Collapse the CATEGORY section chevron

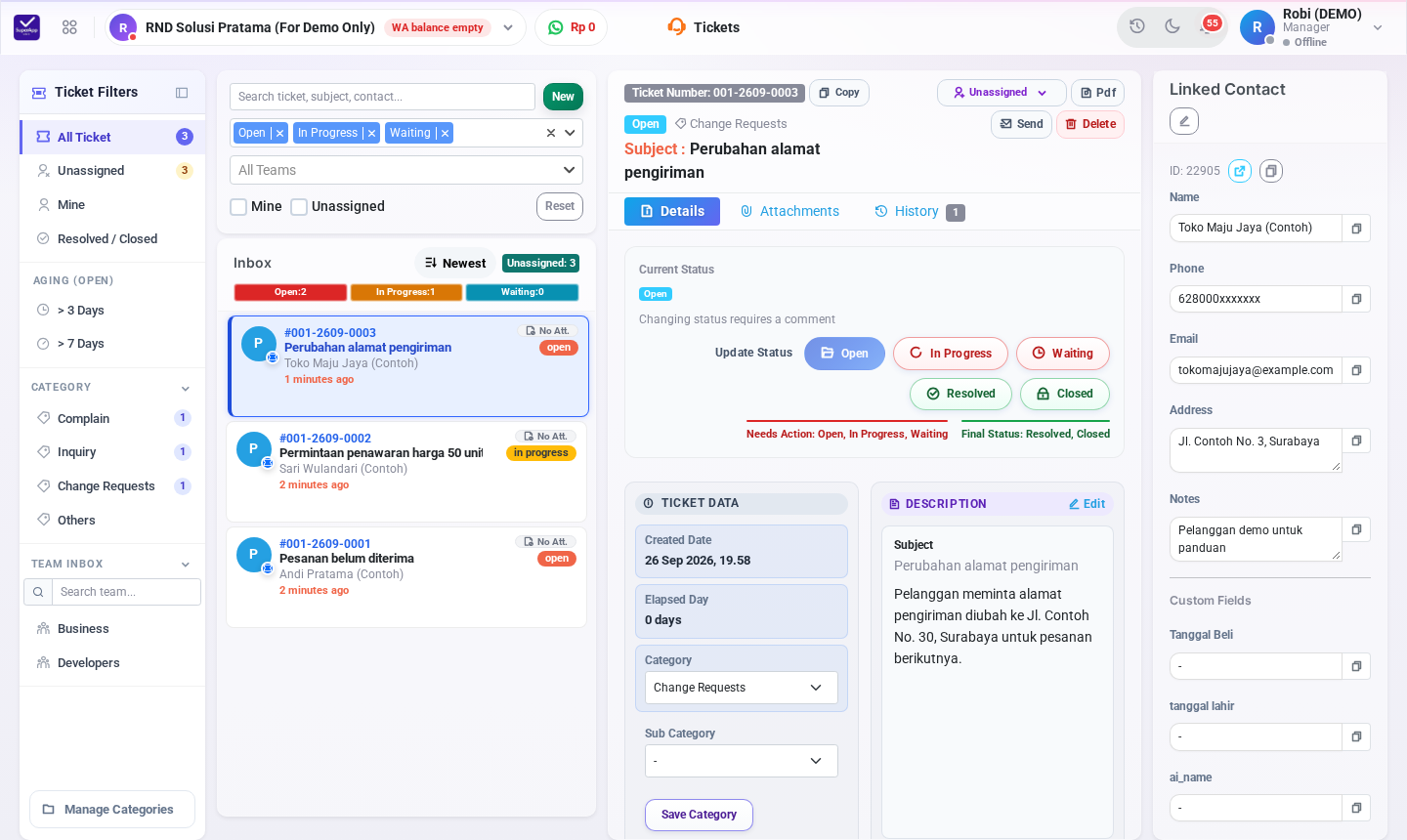pos(186,389)
